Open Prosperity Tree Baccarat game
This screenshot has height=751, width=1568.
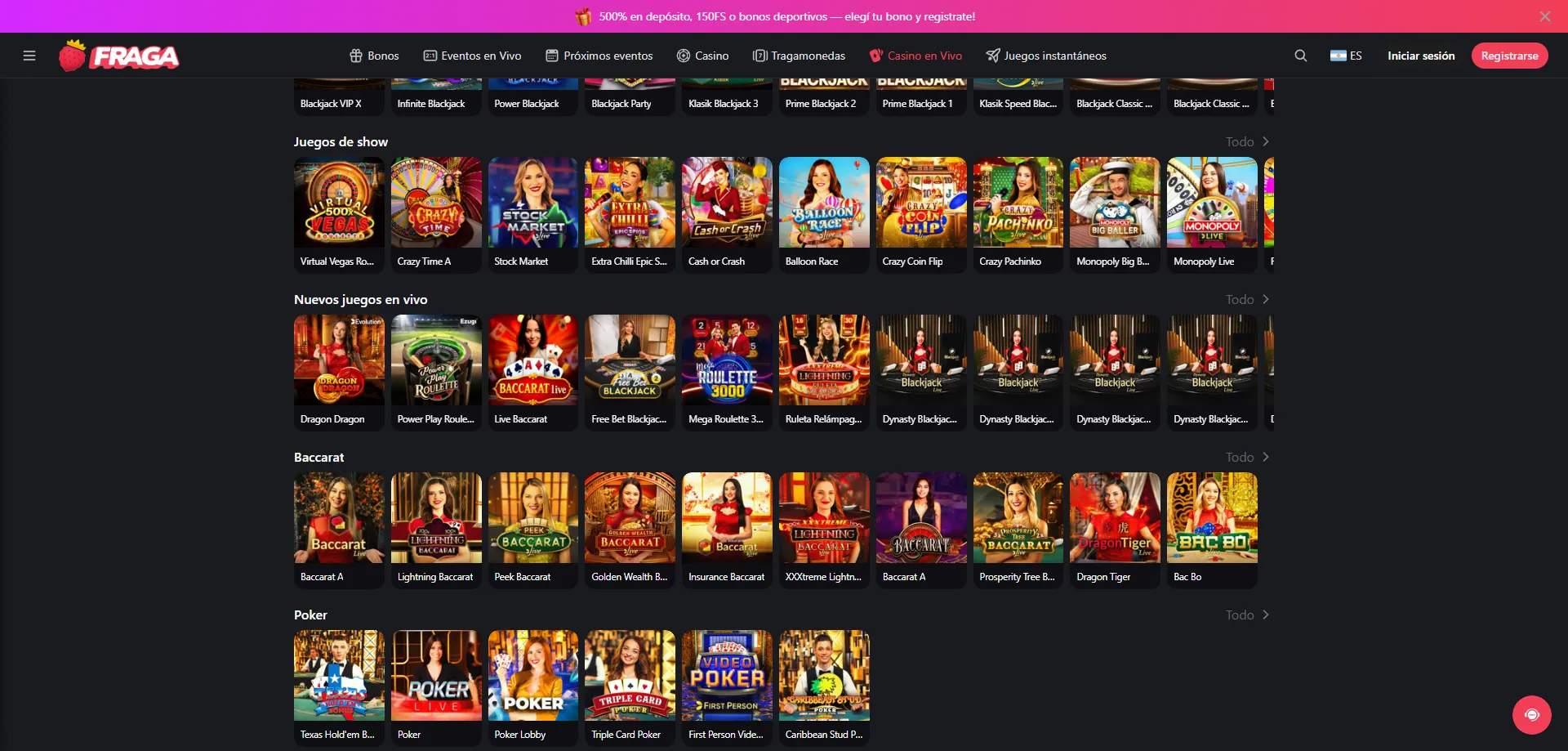1018,530
